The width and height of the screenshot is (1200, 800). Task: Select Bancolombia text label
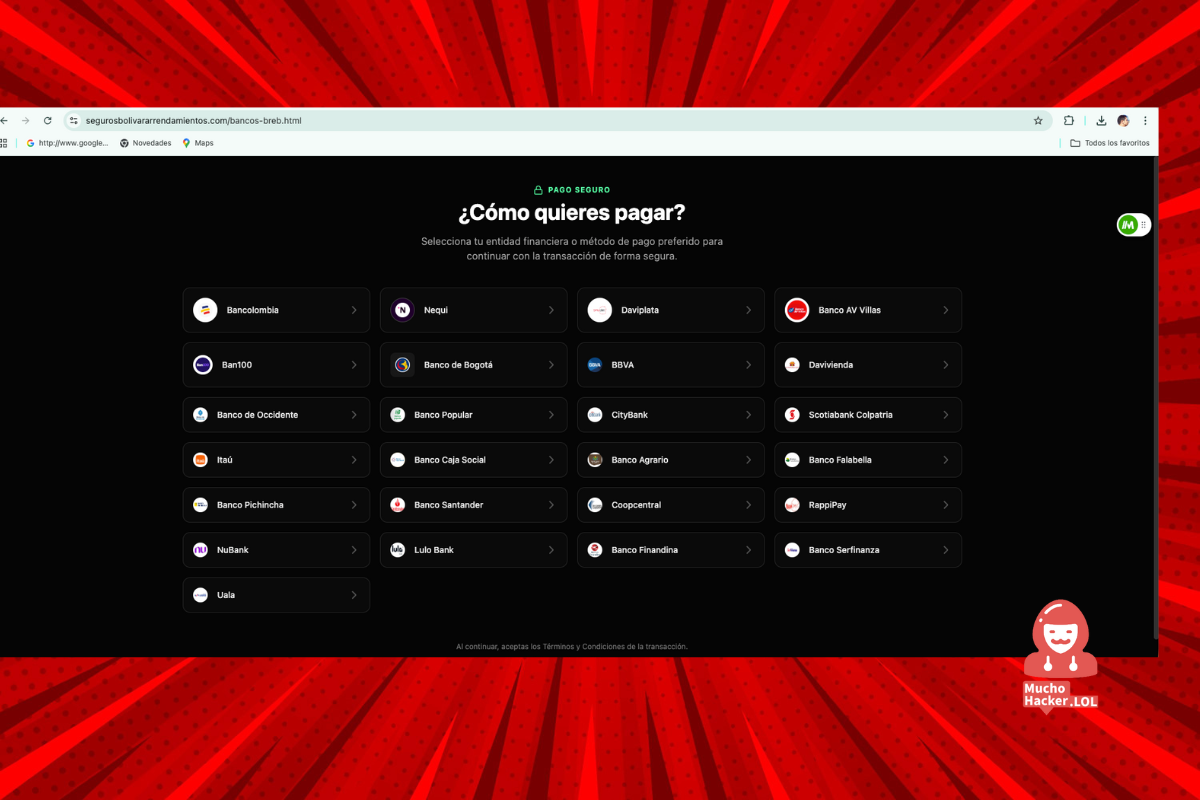[x=253, y=310]
